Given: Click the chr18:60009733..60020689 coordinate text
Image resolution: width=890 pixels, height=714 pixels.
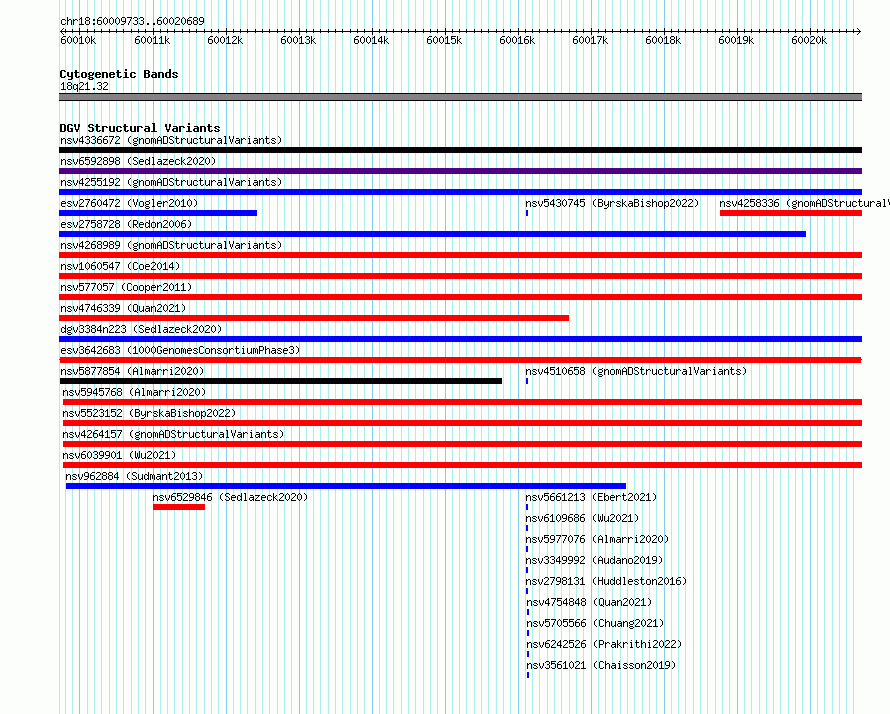Looking at the screenshot, I should point(132,21).
